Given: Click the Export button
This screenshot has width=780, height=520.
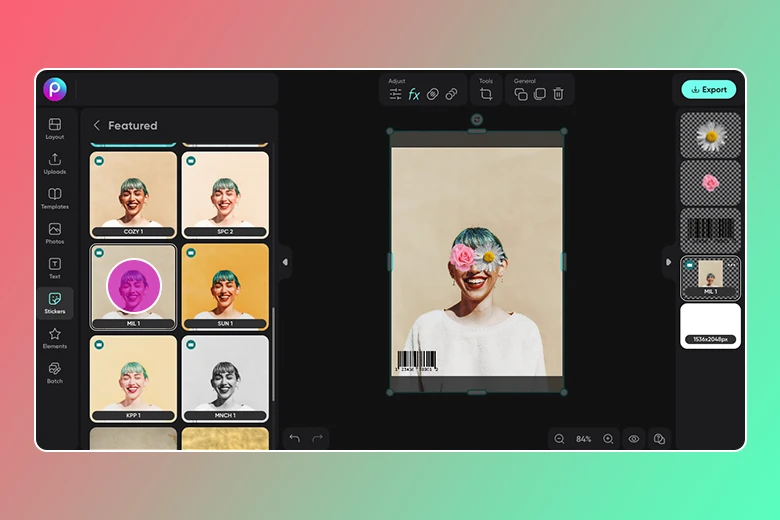Looking at the screenshot, I should [x=708, y=89].
